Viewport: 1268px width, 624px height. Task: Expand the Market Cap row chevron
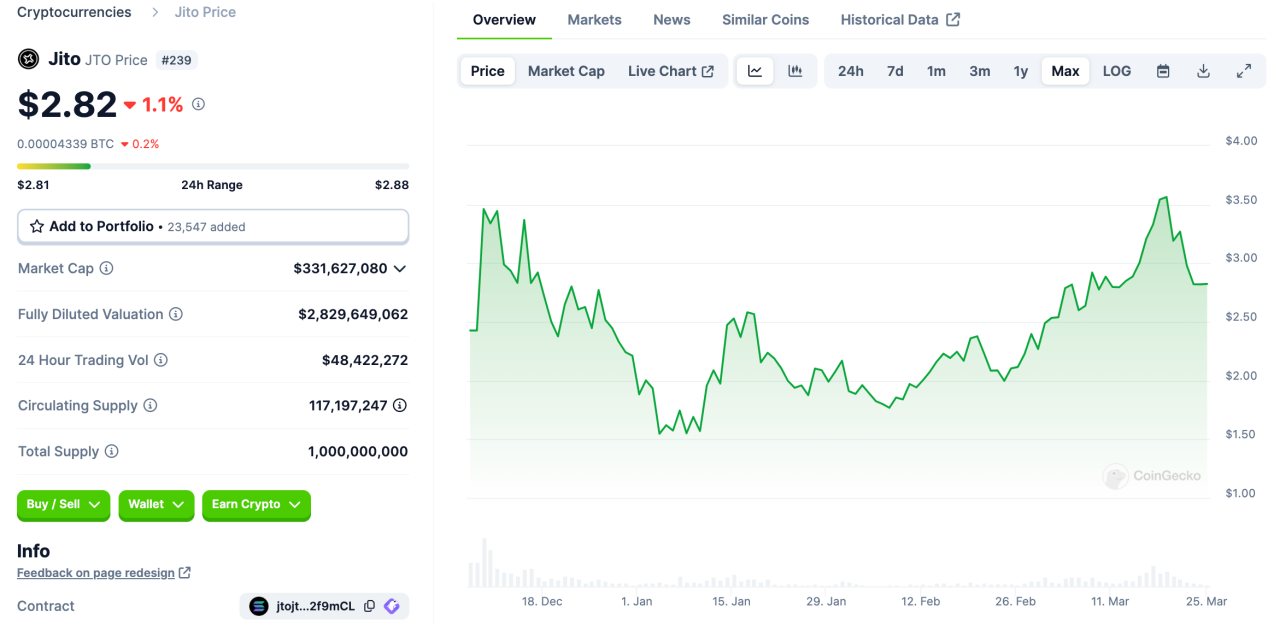[x=400, y=268]
